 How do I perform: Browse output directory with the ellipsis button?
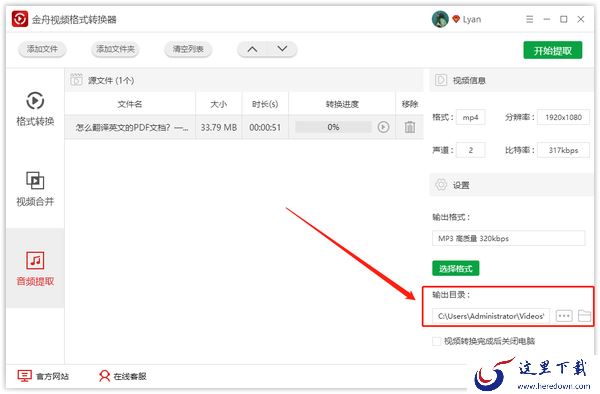click(564, 316)
